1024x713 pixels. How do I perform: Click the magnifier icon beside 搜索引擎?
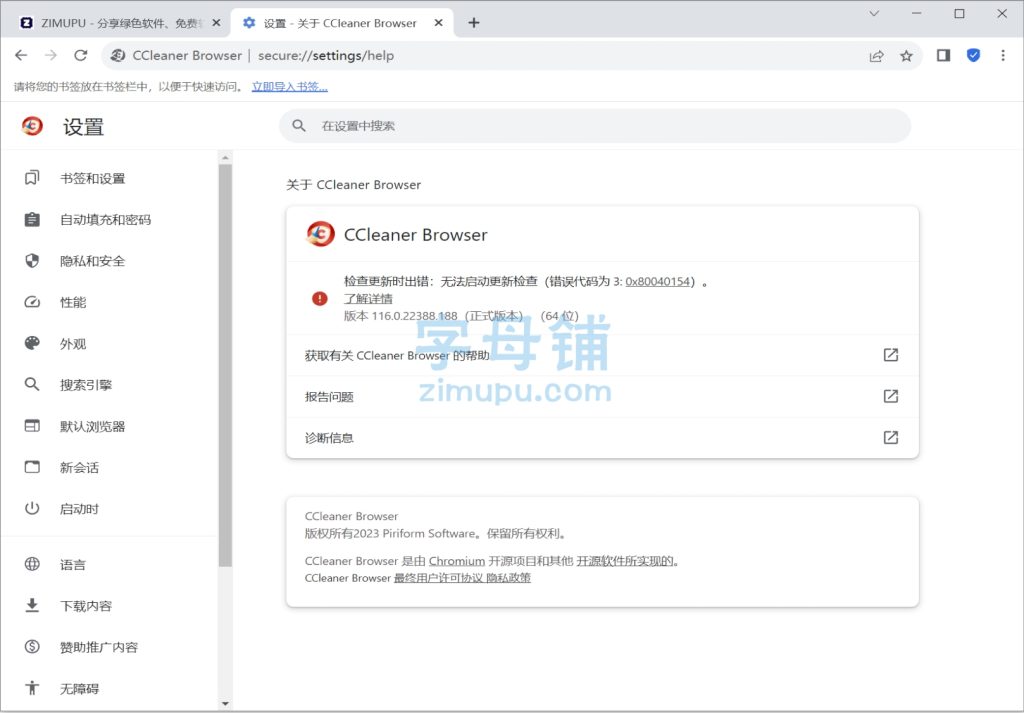[32, 384]
